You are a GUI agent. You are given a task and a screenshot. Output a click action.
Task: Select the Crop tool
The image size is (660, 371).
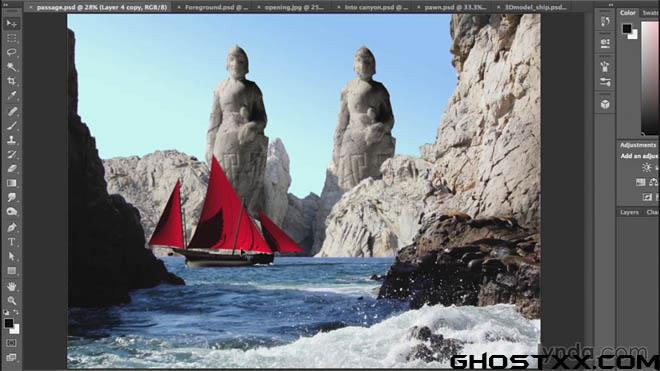point(12,81)
